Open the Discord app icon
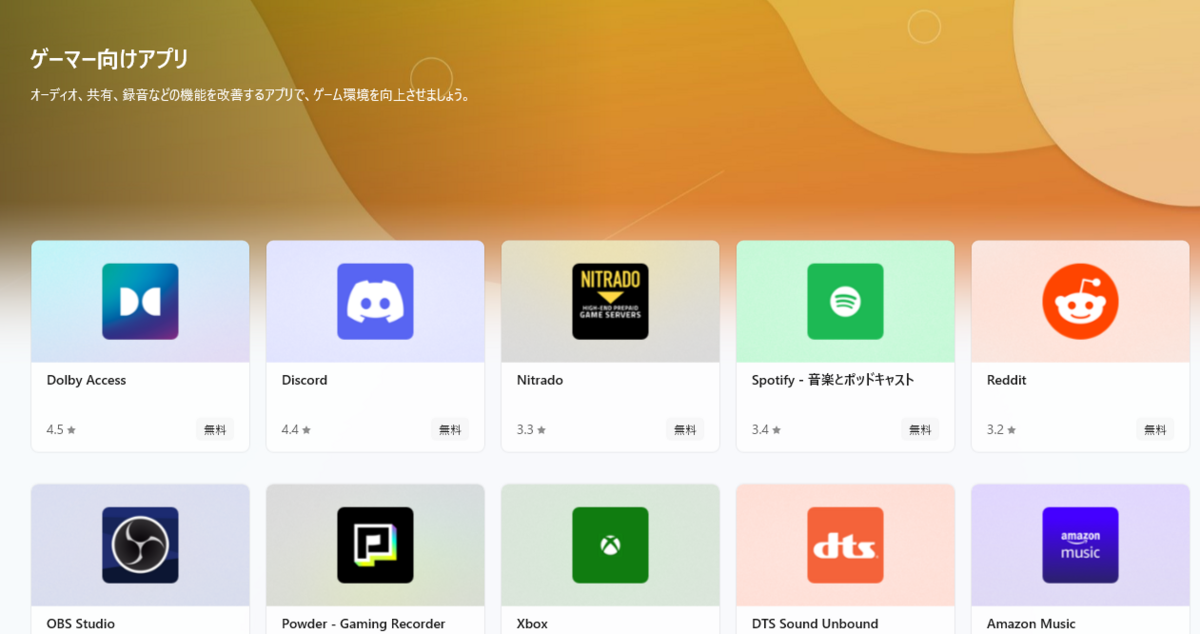The height and width of the screenshot is (634, 1200). [x=375, y=301]
